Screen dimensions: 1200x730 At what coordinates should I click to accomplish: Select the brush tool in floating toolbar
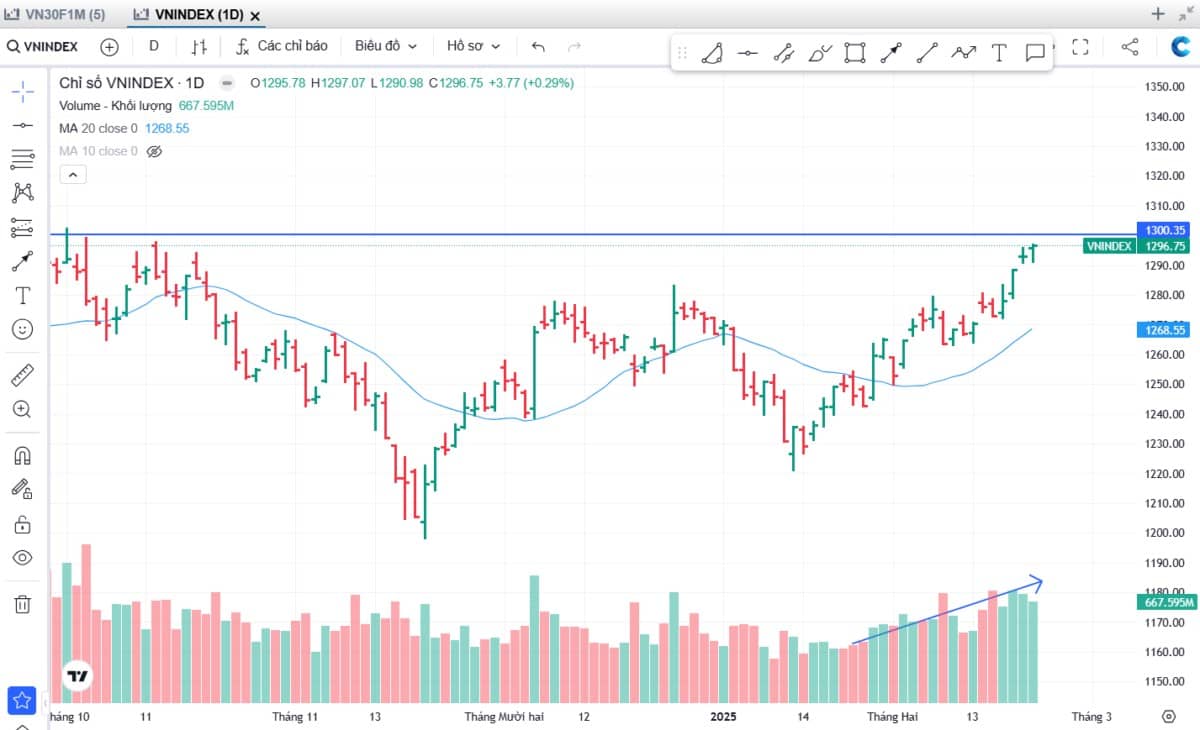(819, 53)
